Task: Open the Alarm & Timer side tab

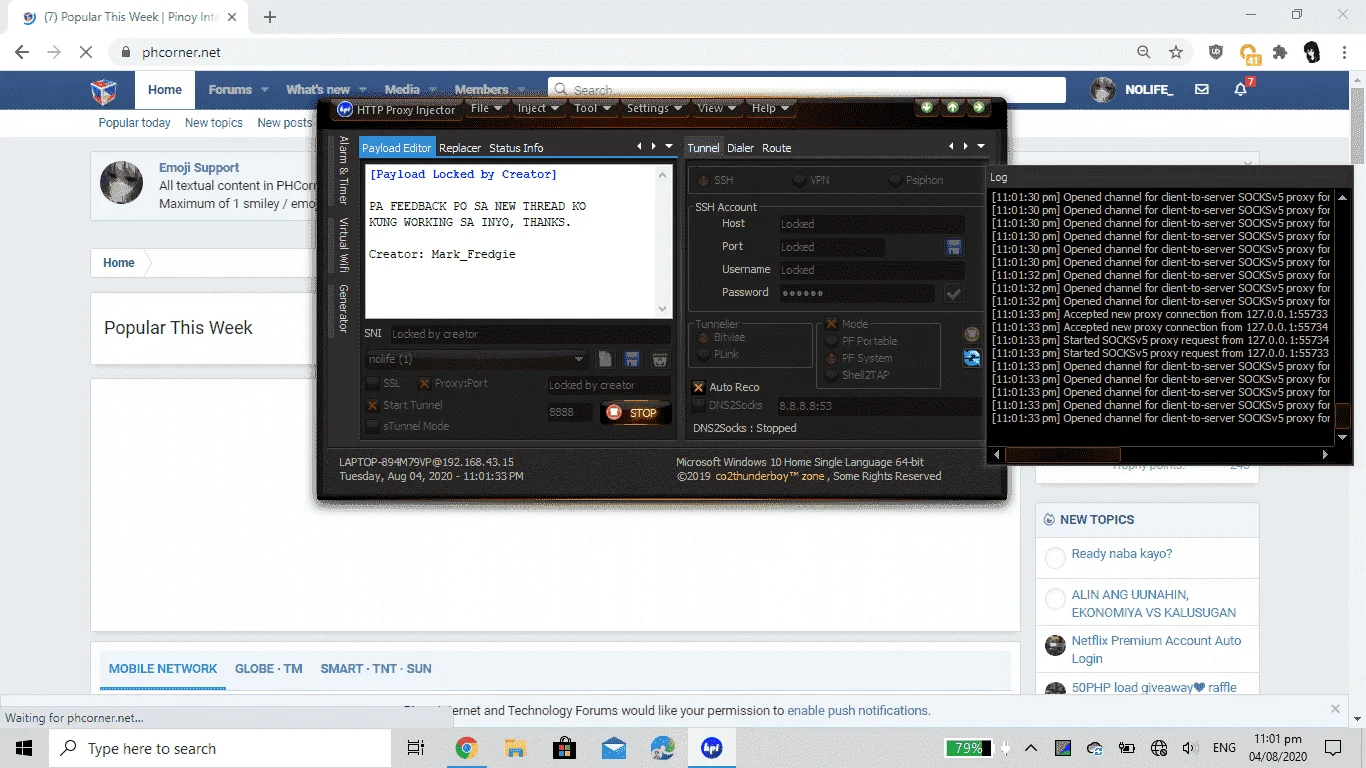Action: click(343, 170)
